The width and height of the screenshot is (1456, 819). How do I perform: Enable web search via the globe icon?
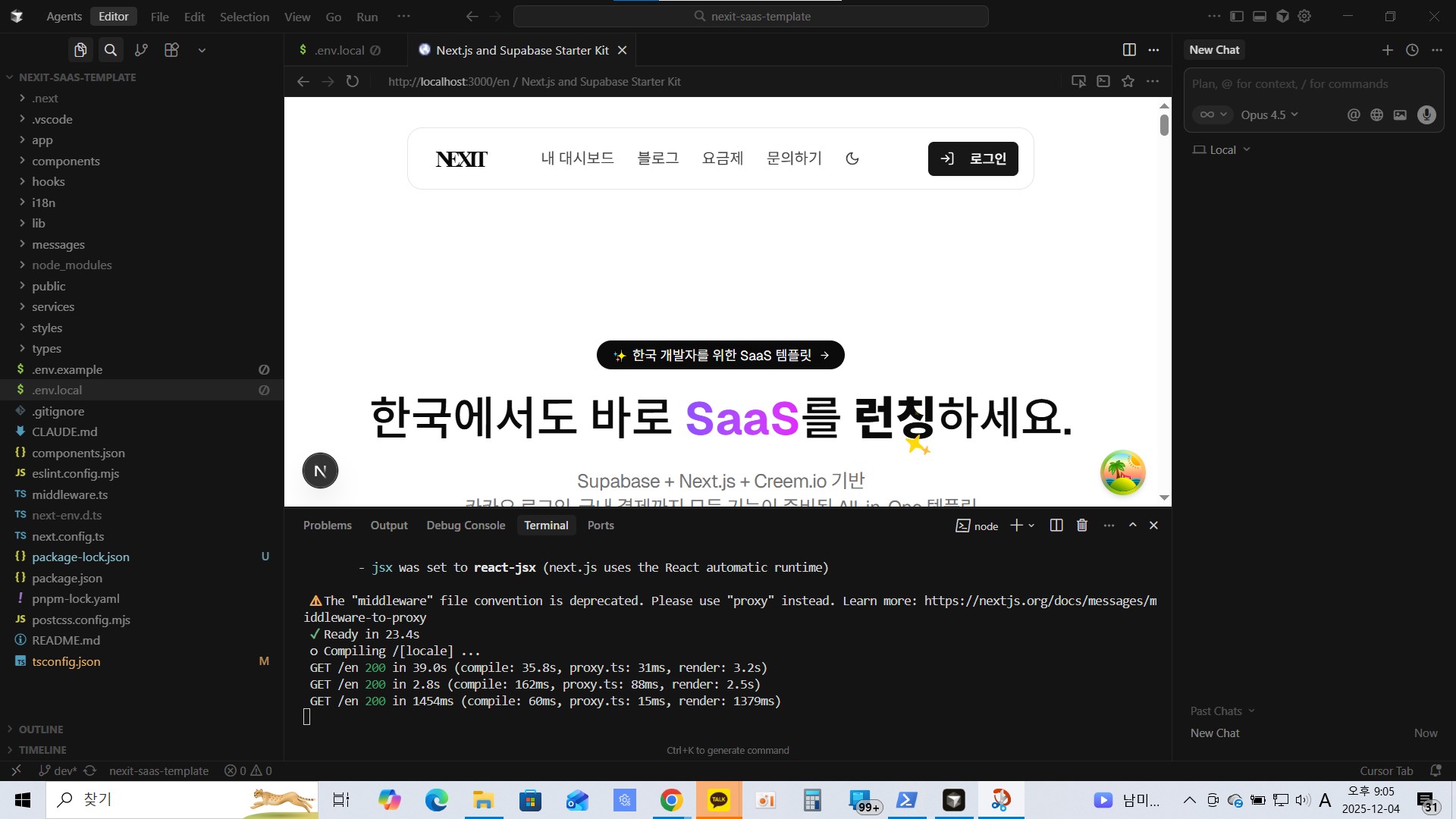coord(1376,115)
